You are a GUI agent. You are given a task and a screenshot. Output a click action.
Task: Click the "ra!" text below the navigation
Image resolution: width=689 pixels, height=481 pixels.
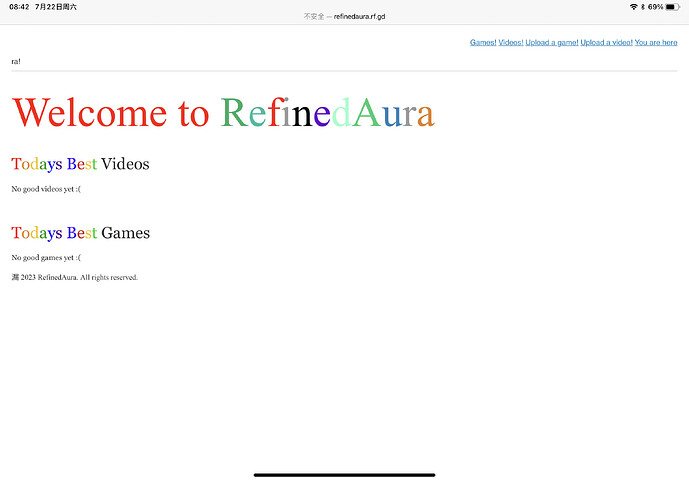click(x=16, y=62)
